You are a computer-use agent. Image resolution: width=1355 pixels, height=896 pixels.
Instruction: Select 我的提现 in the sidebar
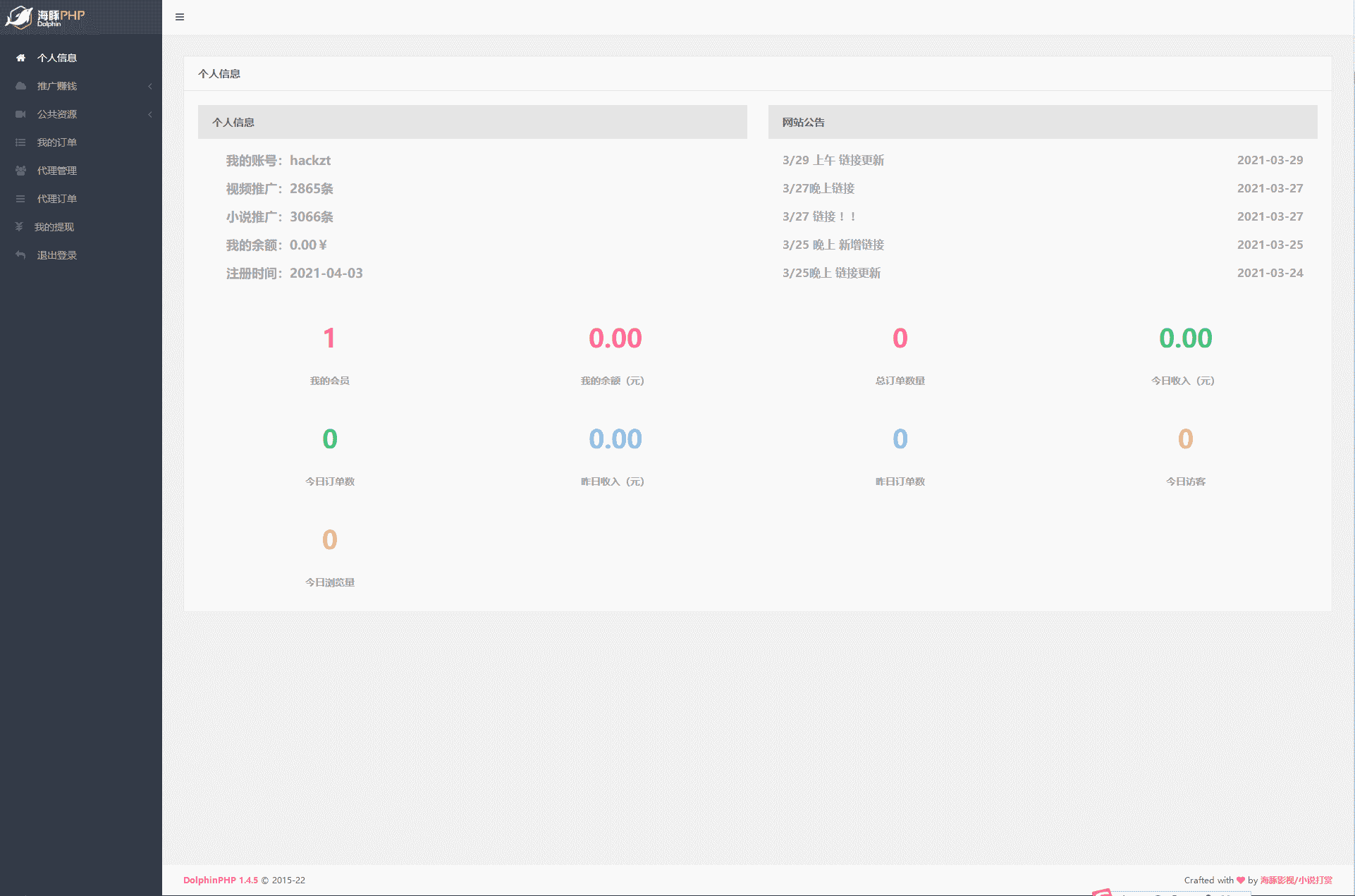coord(54,227)
